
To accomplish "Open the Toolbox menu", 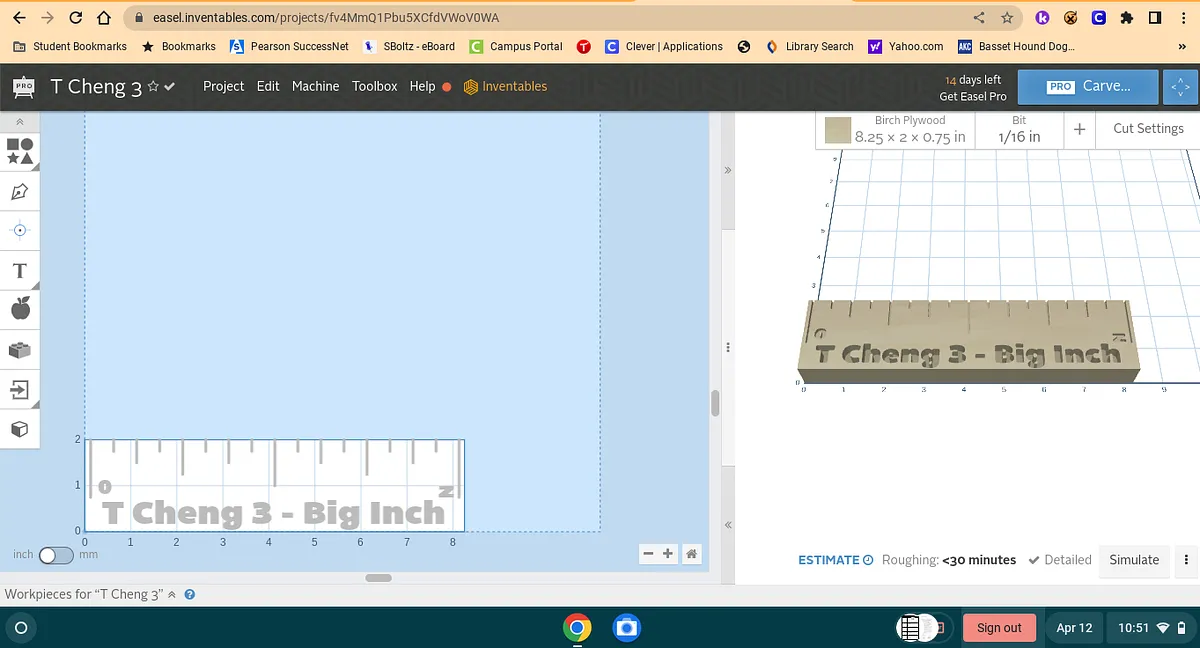I will coord(374,86).
